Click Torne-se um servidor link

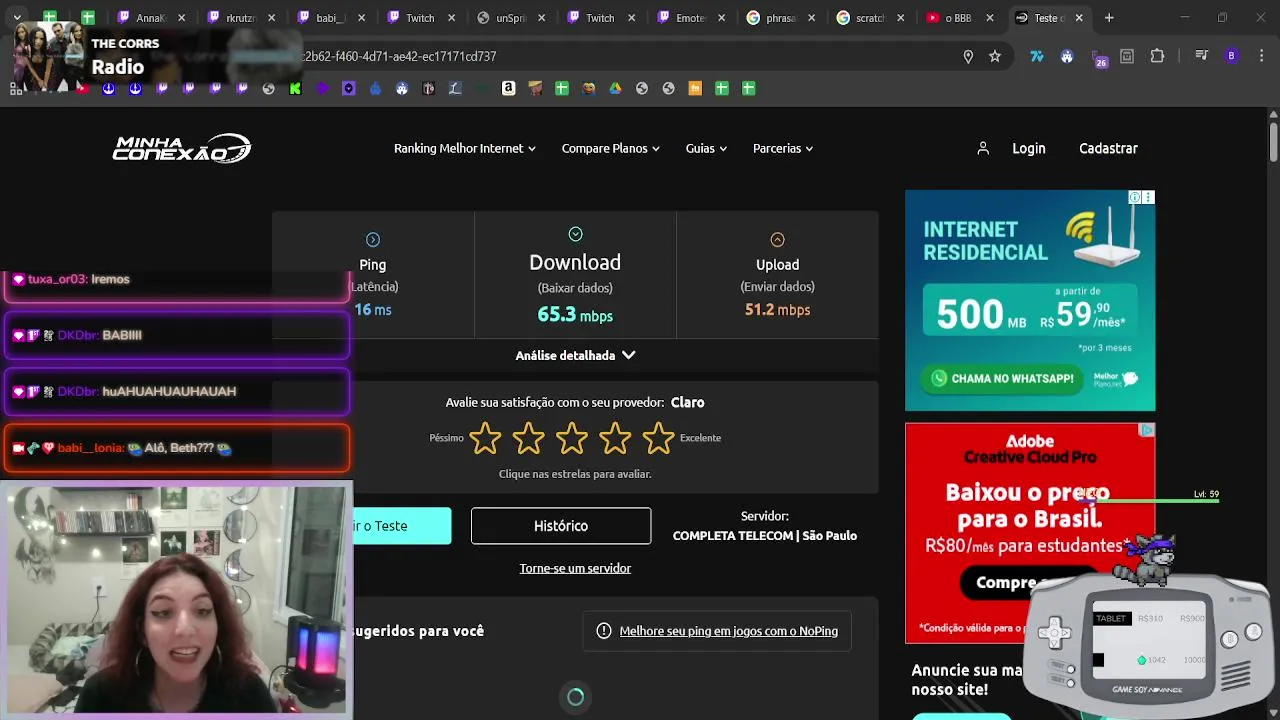[x=575, y=568]
